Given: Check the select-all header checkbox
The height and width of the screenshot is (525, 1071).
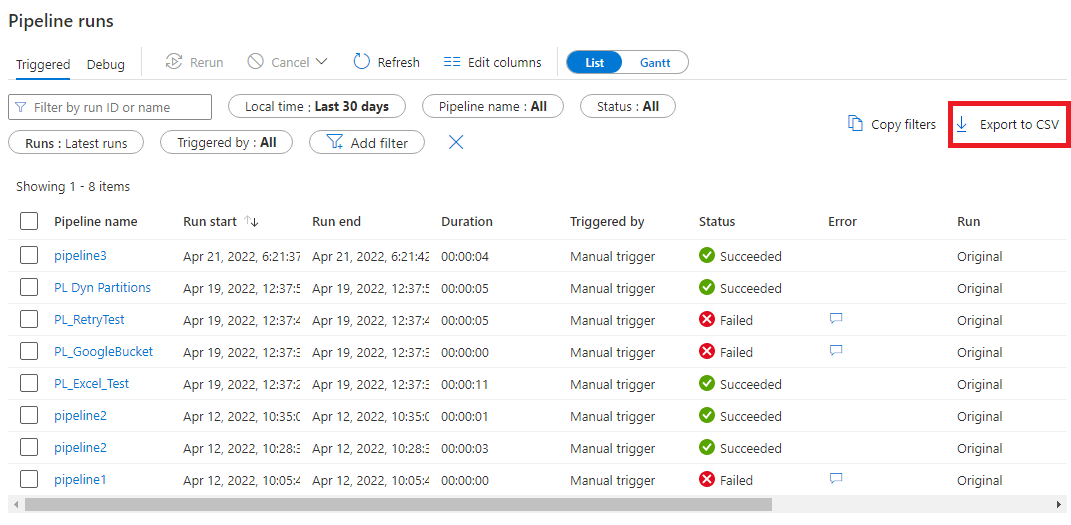Looking at the screenshot, I should [29, 221].
